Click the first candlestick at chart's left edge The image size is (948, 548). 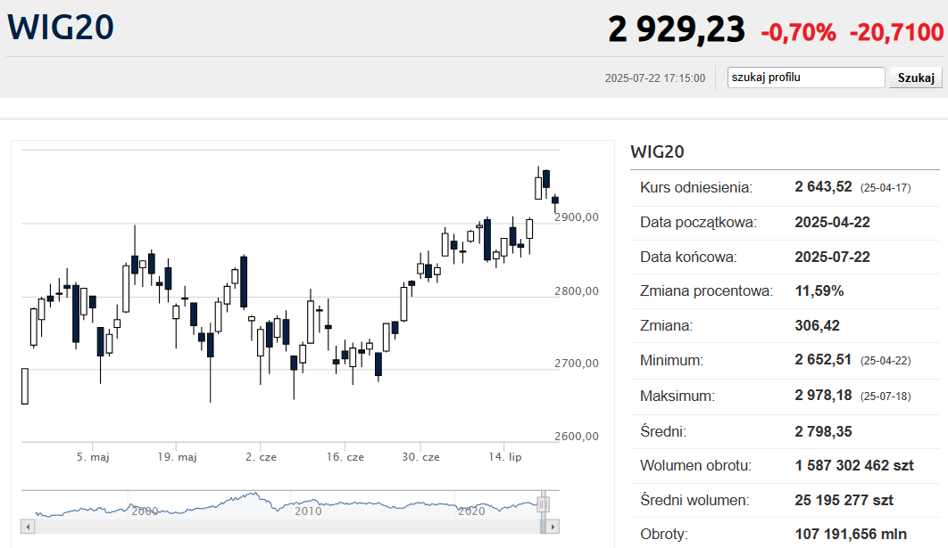pos(25,386)
